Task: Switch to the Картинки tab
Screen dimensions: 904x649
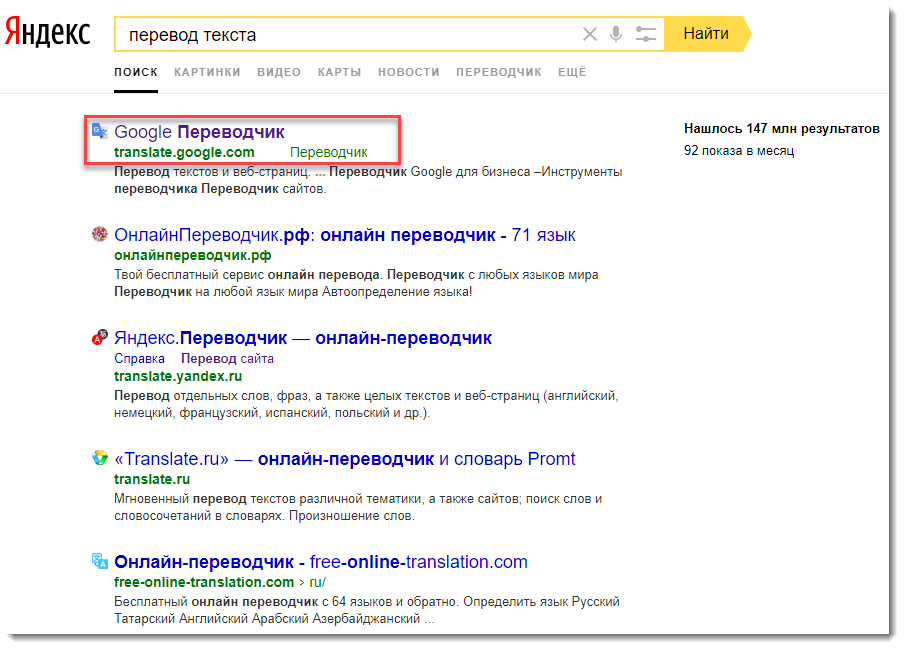Action: tap(207, 72)
